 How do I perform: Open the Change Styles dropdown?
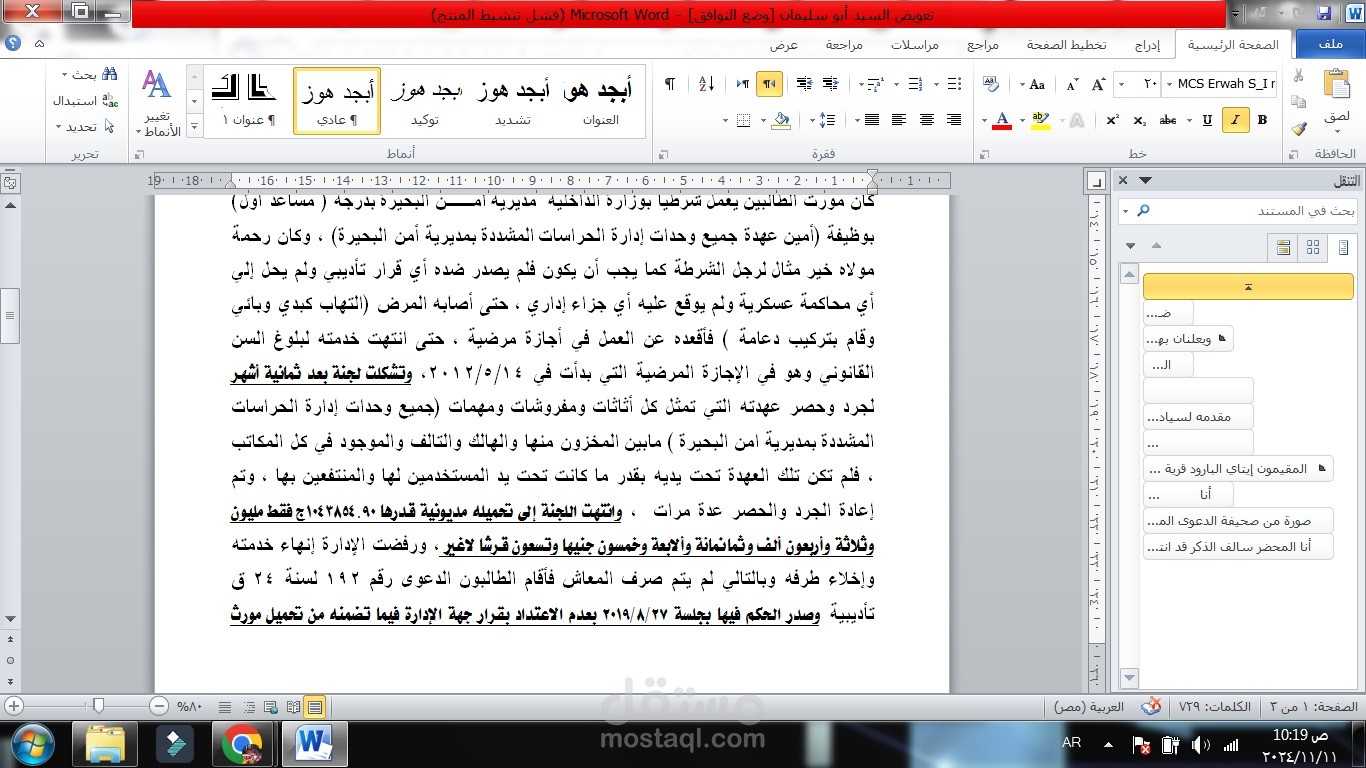coord(157,101)
